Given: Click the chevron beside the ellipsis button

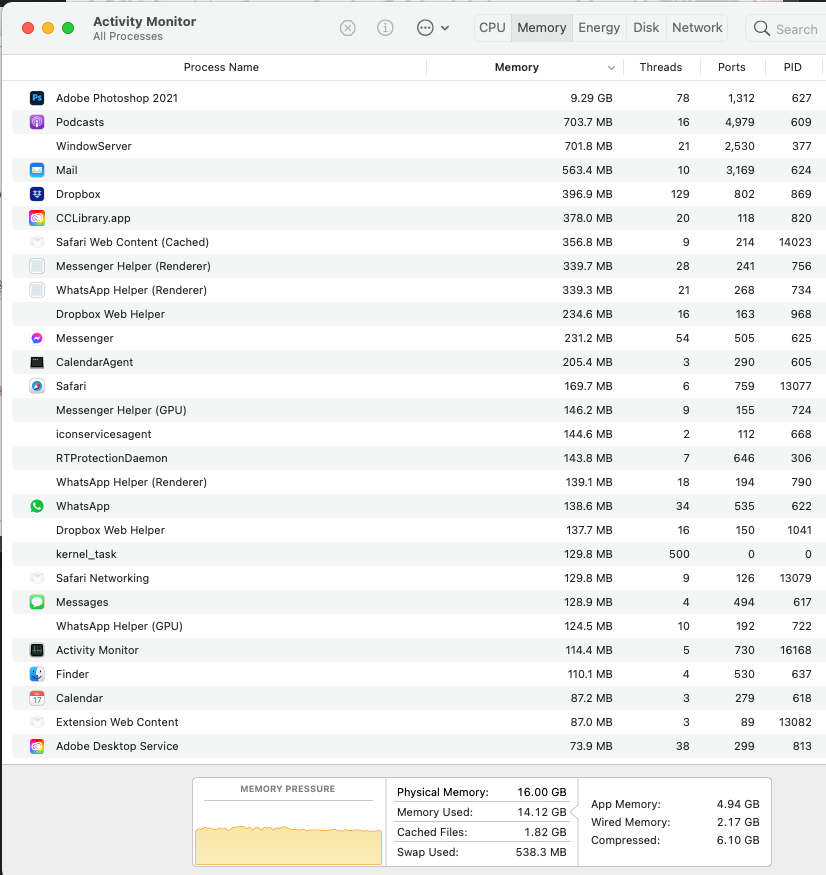Looking at the screenshot, I should (445, 28).
